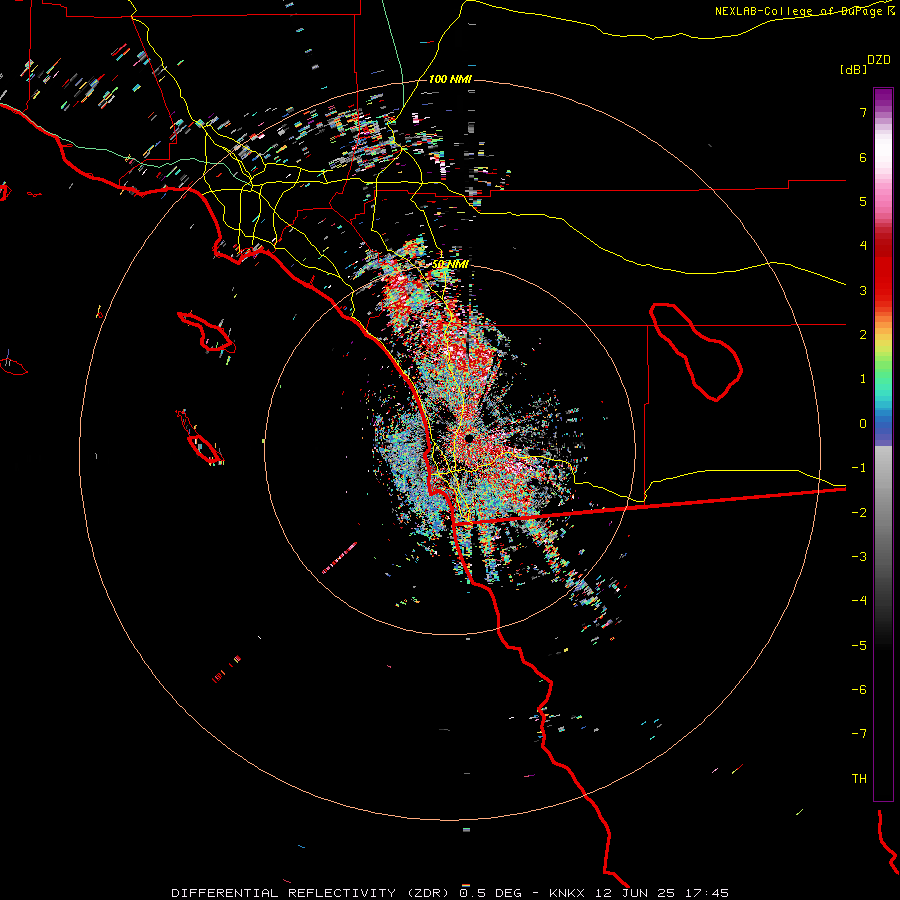Screen dimensions: 900x900
Task: Click the 17:45 time stamp
Action: click(707, 893)
